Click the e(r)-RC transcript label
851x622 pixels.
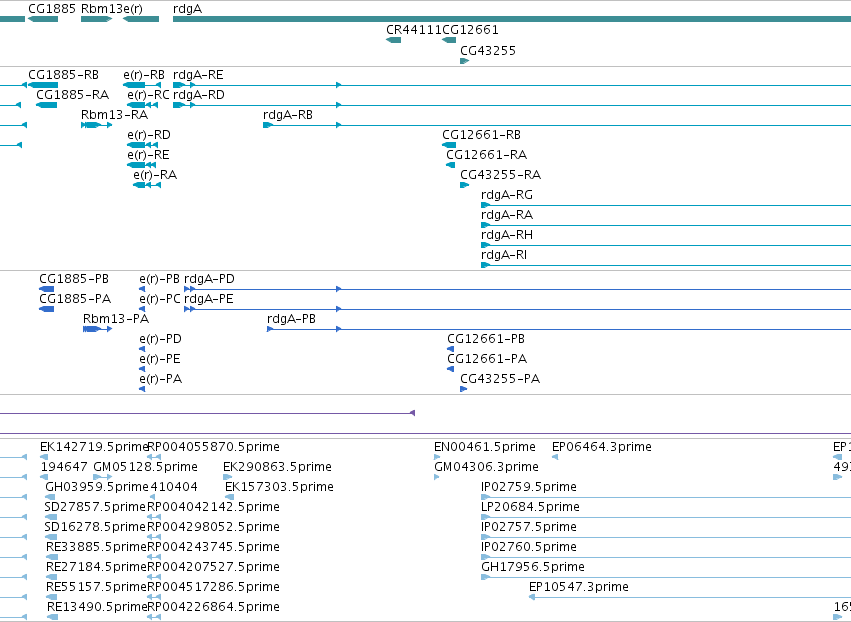click(148, 95)
